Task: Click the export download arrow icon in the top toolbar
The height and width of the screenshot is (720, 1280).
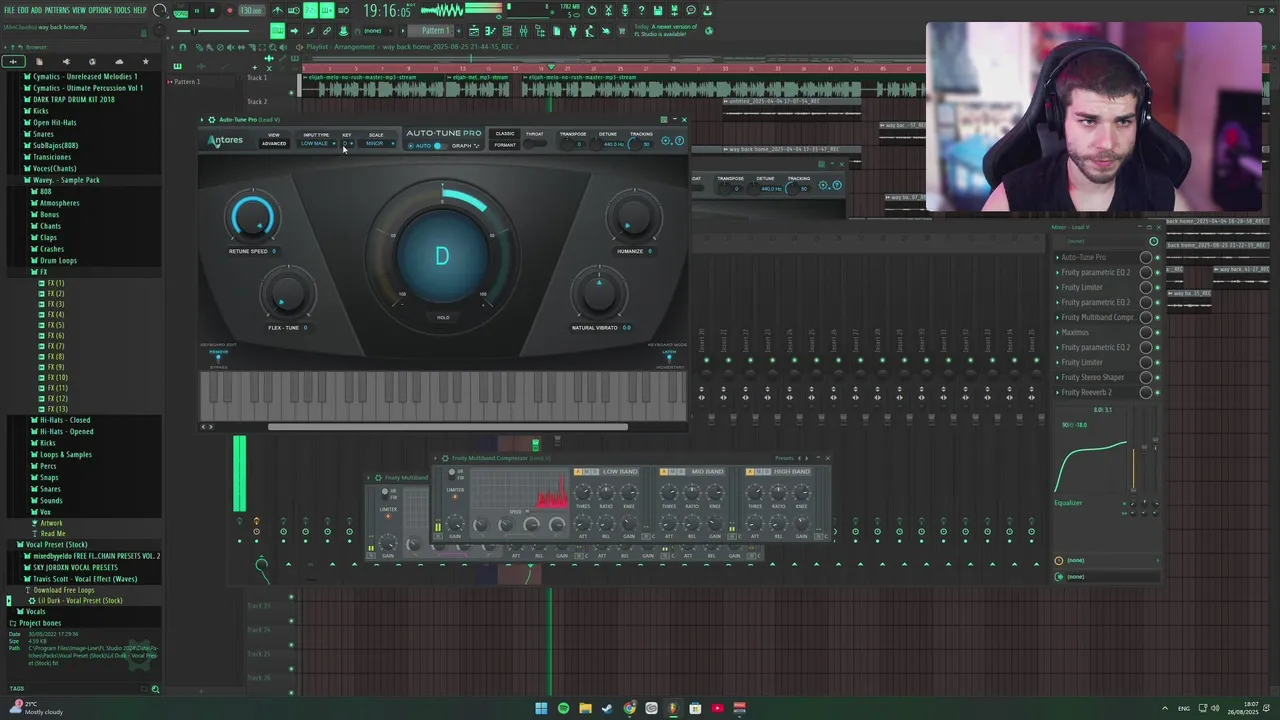Action: click(x=708, y=11)
